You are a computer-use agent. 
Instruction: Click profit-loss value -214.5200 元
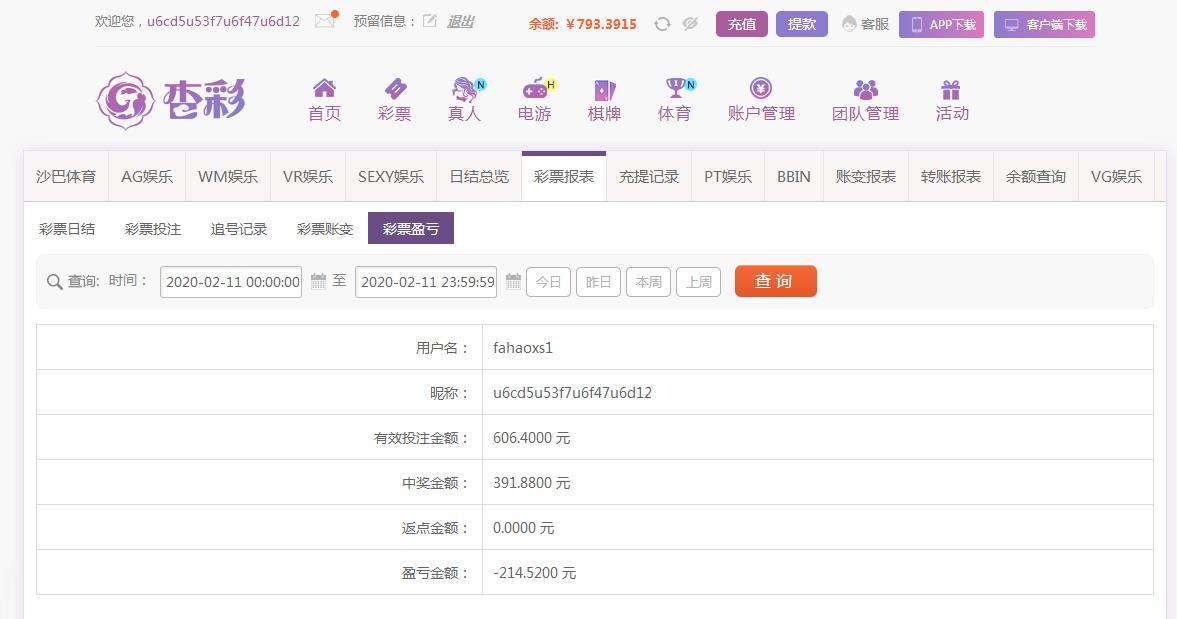(534, 572)
